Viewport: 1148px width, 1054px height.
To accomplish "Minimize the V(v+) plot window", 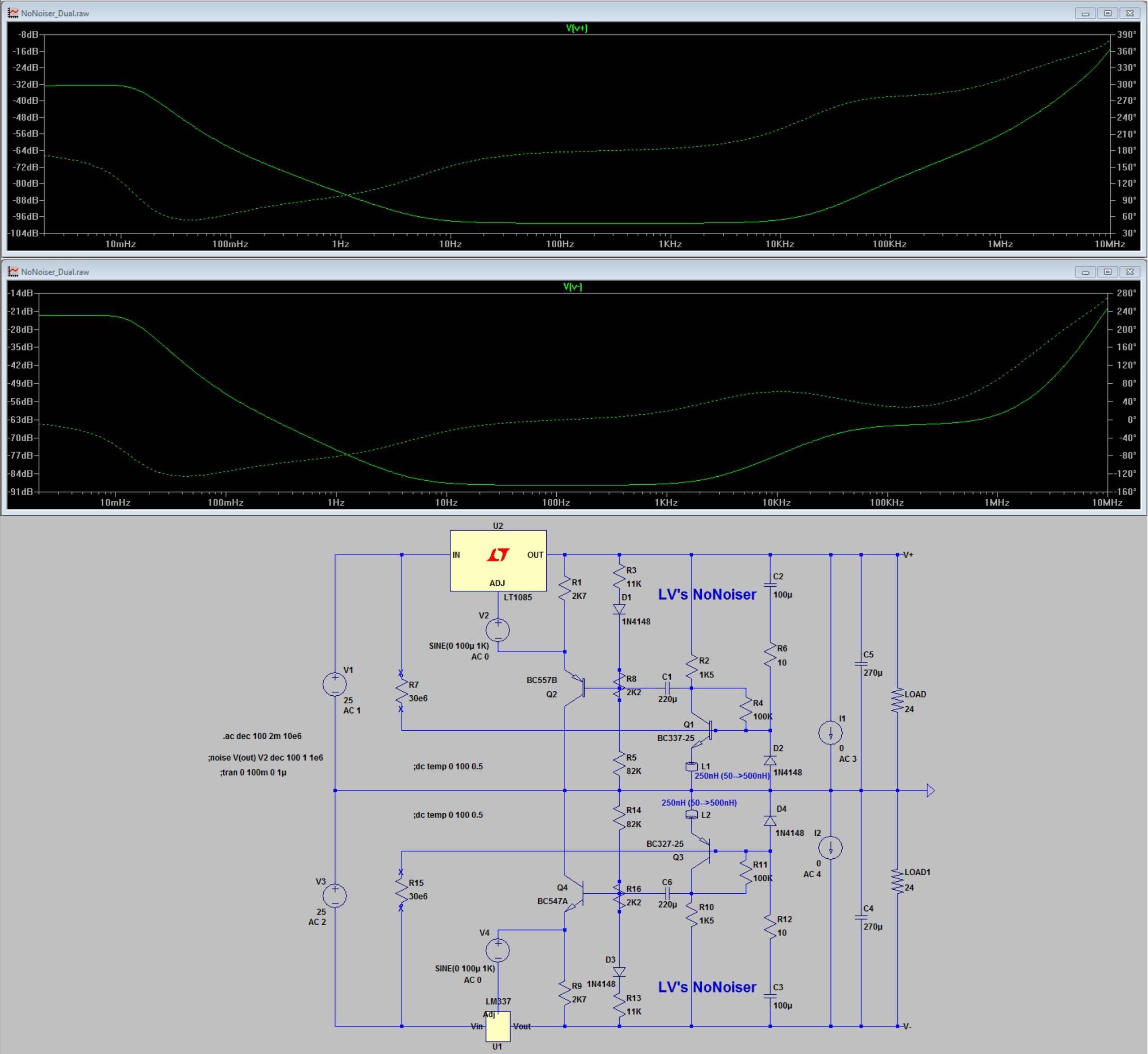I will (x=1085, y=13).
